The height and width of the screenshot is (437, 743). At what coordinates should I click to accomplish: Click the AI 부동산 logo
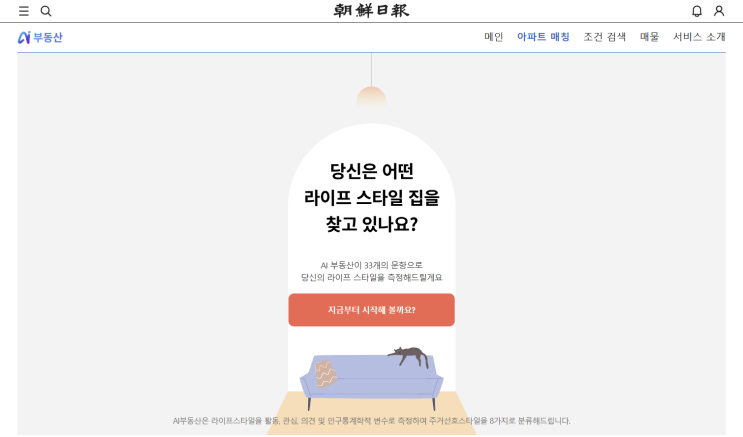40,37
